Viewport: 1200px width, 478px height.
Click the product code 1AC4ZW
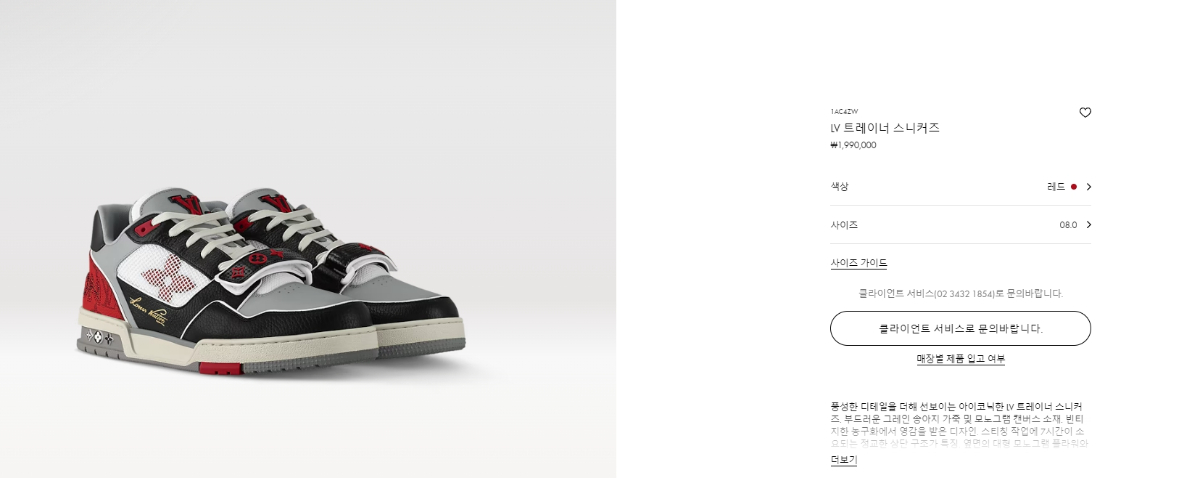(844, 111)
